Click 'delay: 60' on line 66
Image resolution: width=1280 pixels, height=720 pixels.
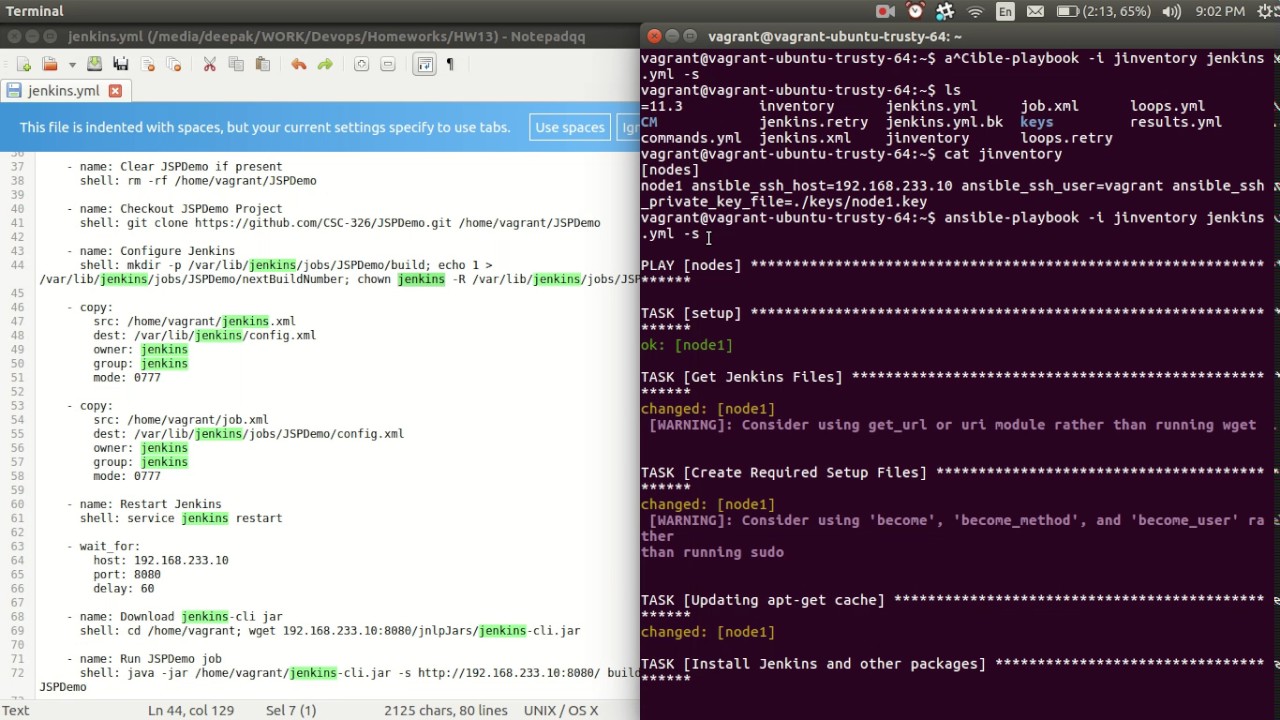click(x=124, y=588)
